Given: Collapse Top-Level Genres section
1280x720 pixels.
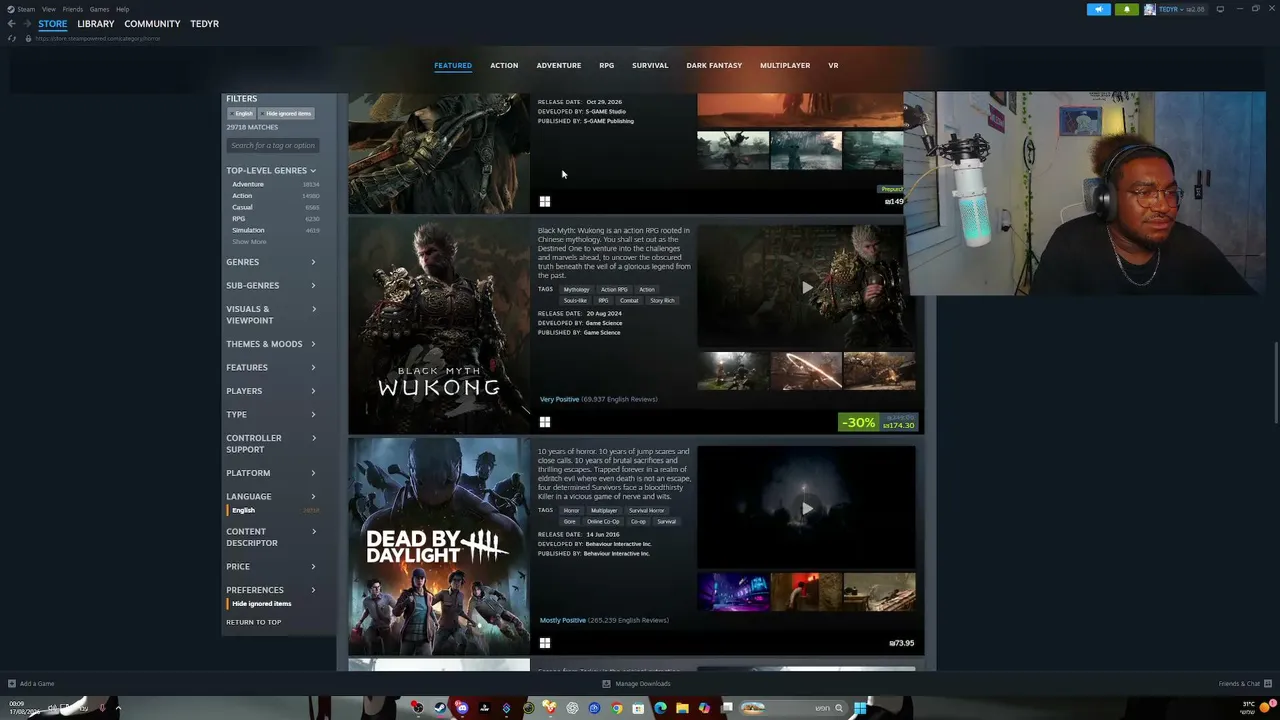Looking at the screenshot, I should pyautogui.click(x=271, y=171).
